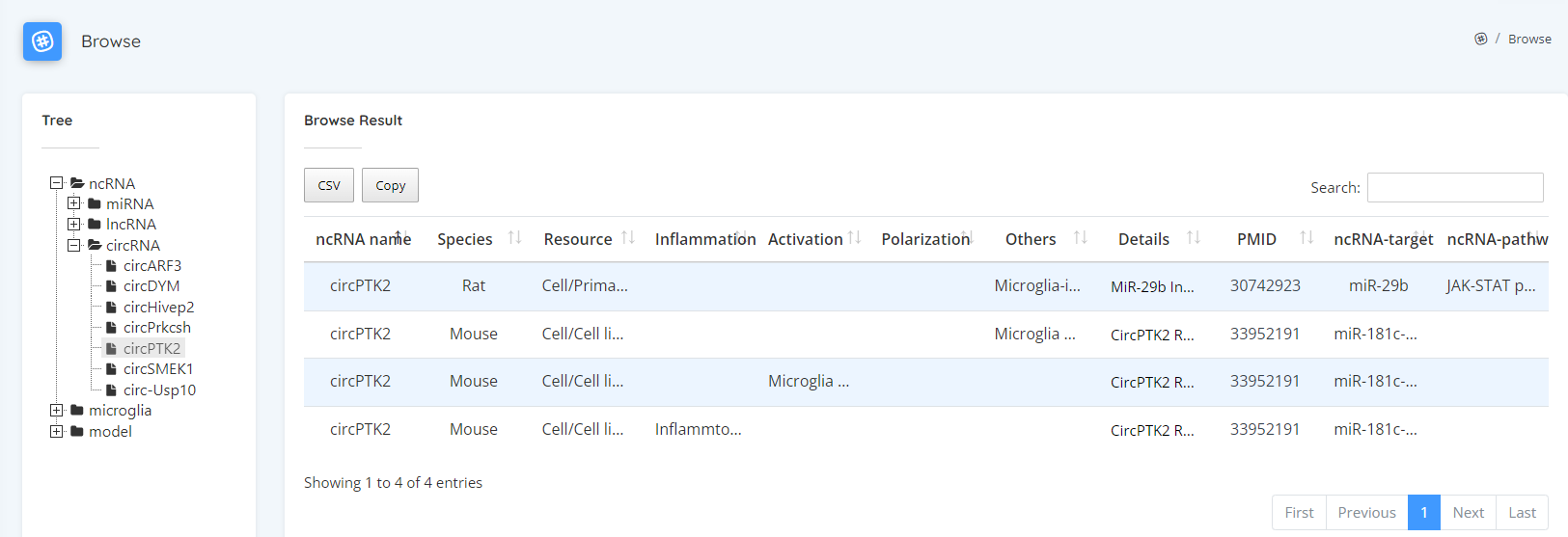The image size is (1568, 537).
Task: Collapse the ncRNA root tree node
Action: click(x=56, y=183)
